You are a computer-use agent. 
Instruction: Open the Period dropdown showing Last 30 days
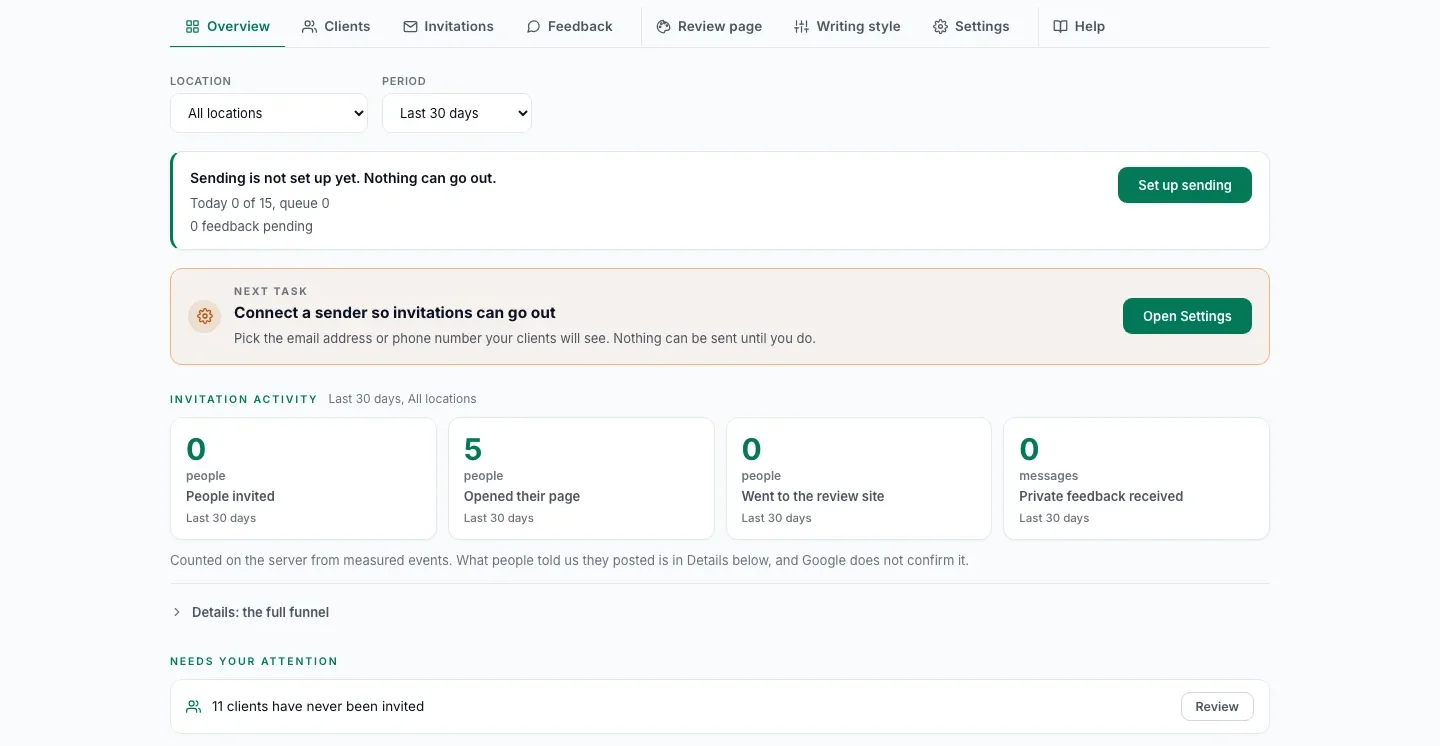point(457,113)
